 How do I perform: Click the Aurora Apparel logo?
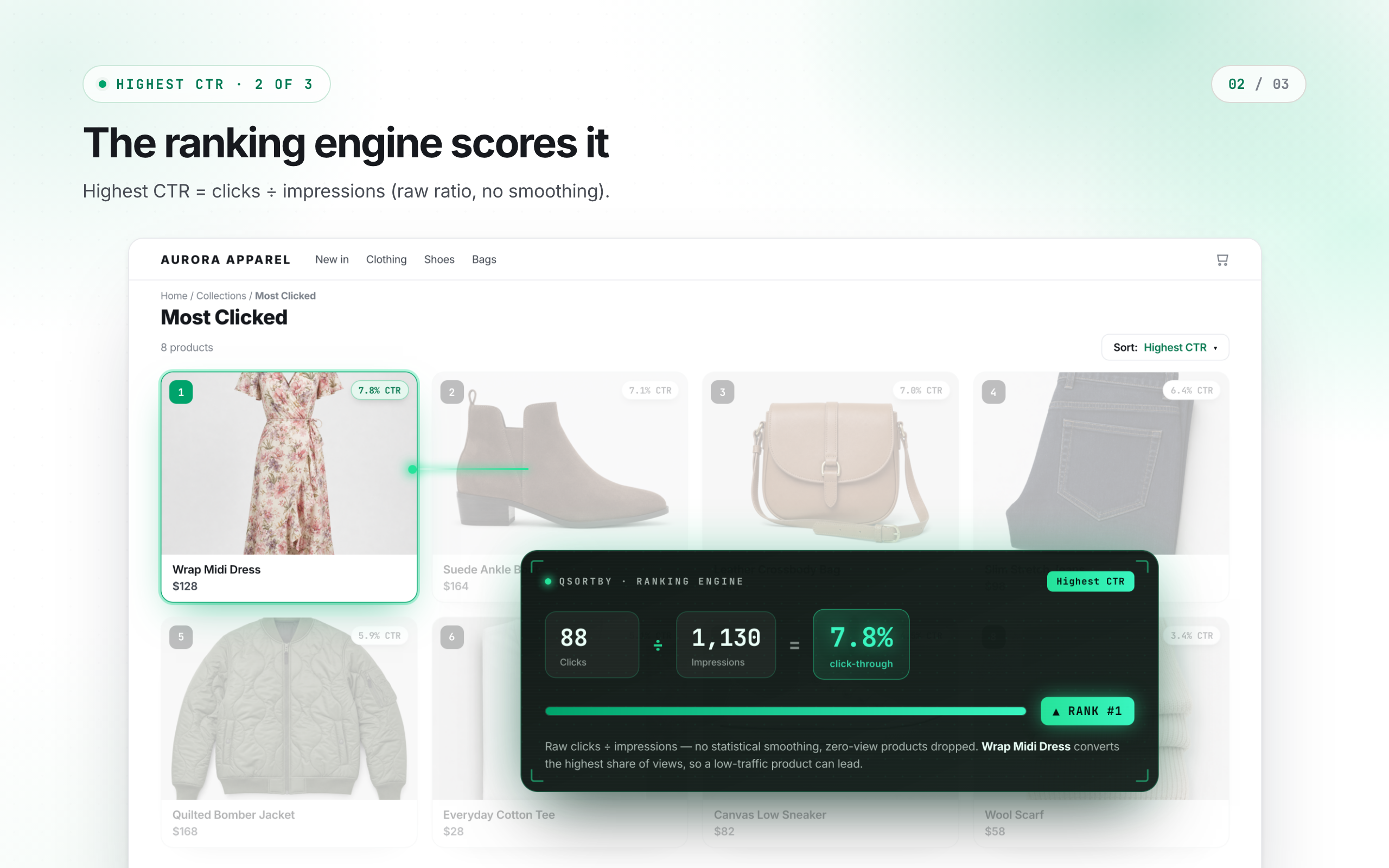coord(226,259)
